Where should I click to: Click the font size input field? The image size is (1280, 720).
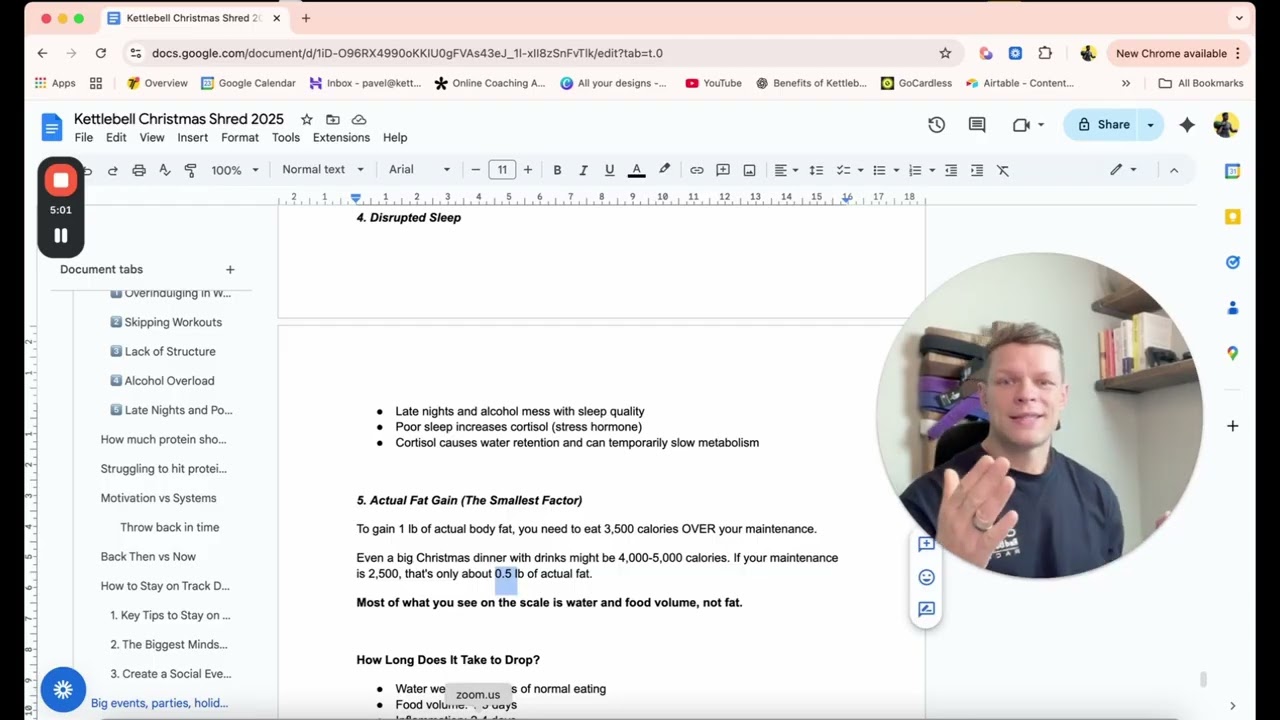pyautogui.click(x=502, y=170)
